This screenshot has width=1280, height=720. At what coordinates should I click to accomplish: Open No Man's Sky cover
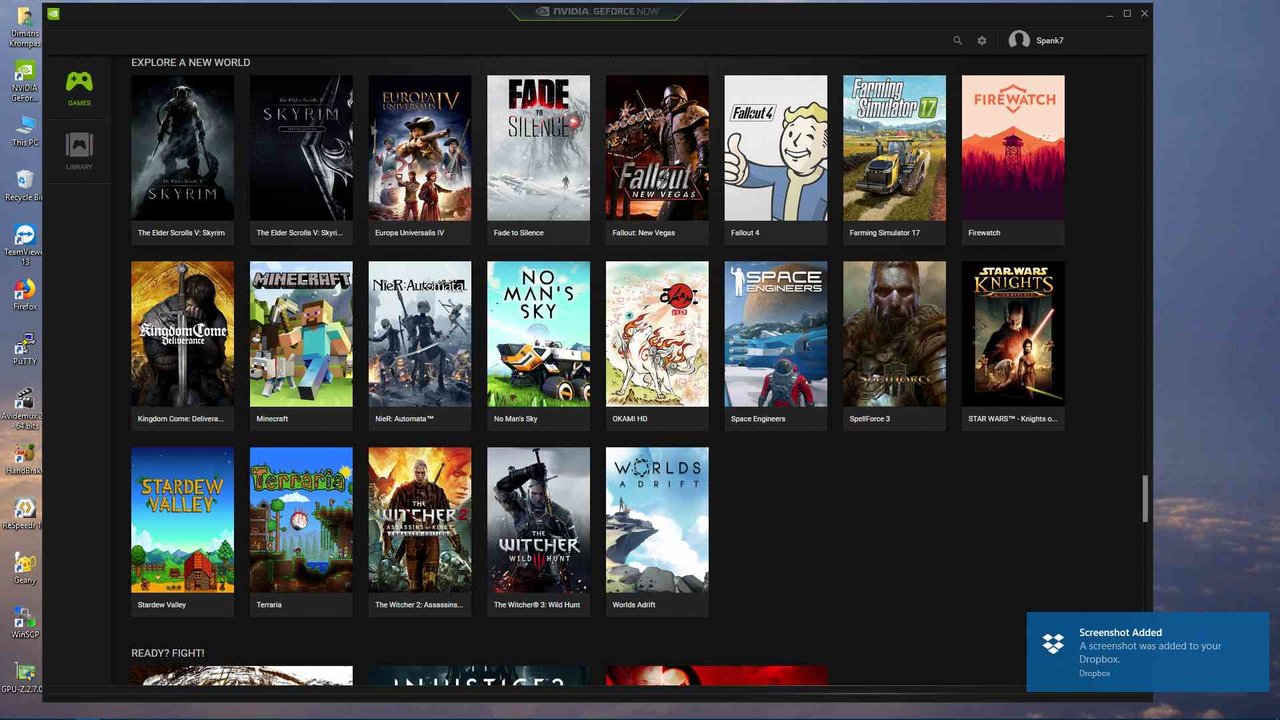[x=538, y=334]
